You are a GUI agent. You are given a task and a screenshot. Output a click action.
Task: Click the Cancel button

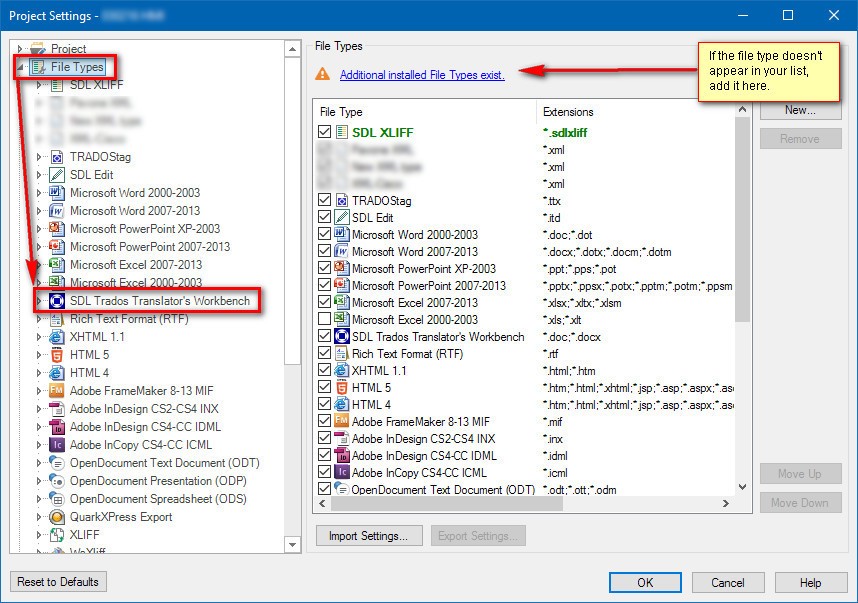point(728,583)
